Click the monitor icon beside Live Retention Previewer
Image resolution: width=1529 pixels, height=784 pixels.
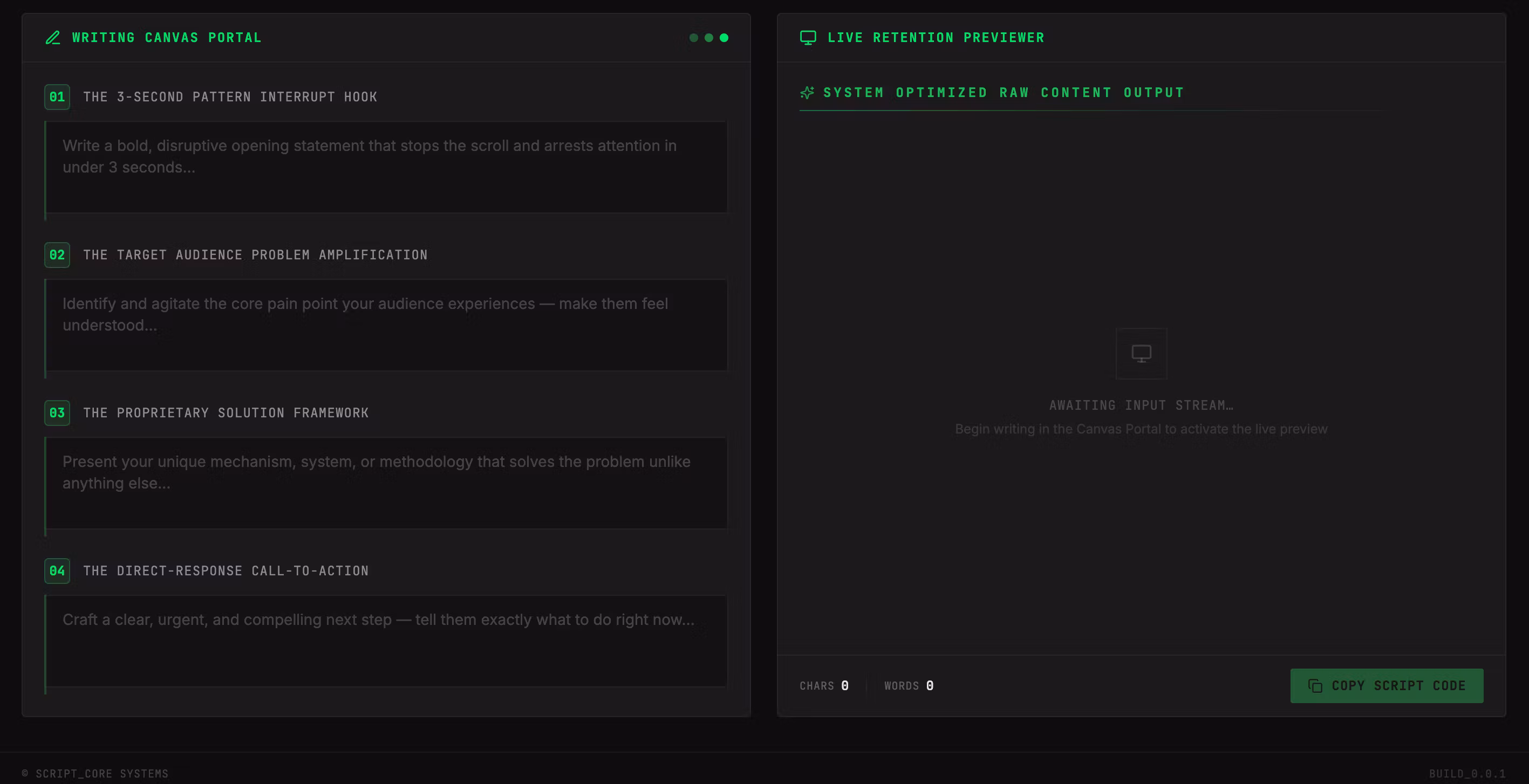(808, 38)
